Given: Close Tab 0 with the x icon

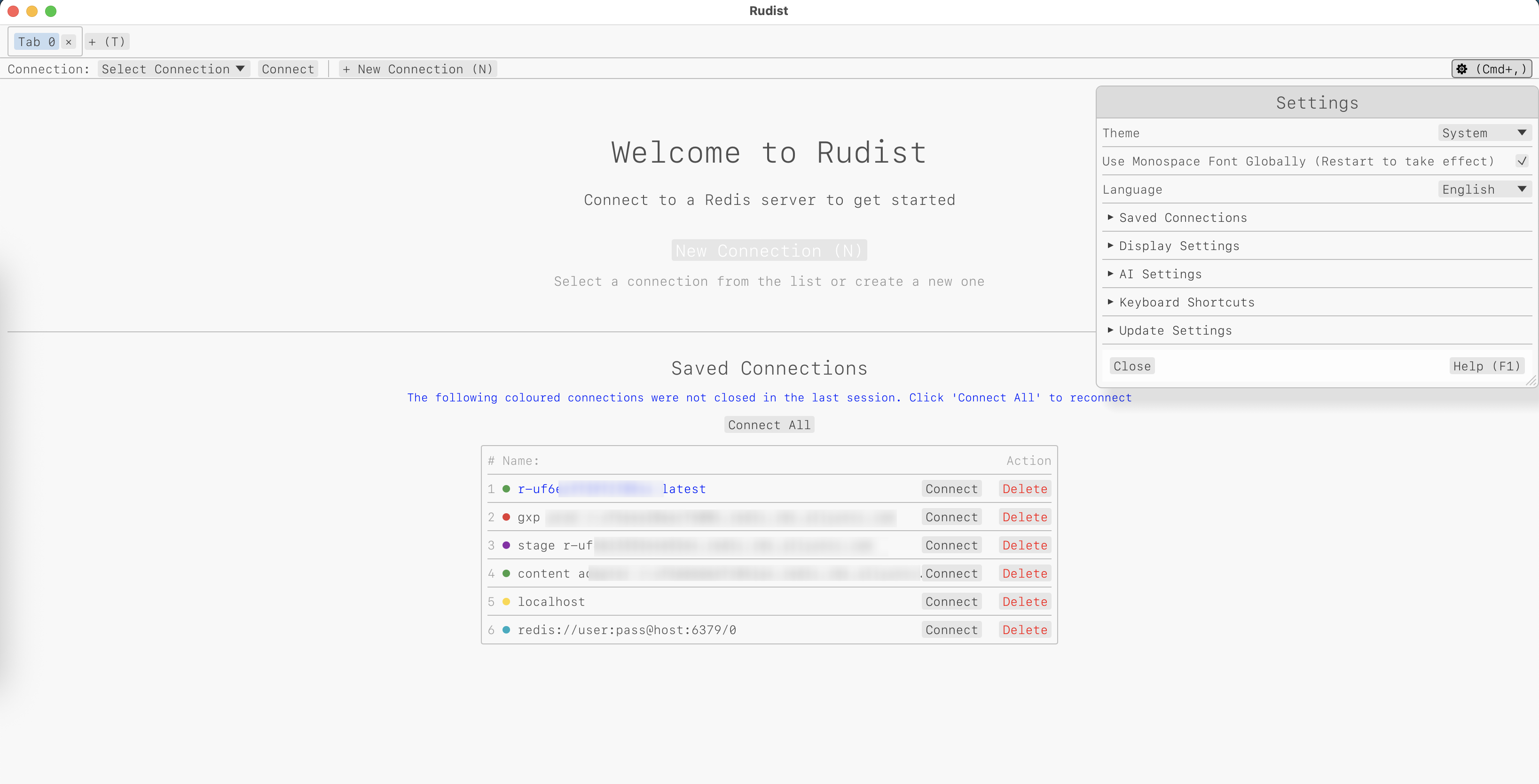Looking at the screenshot, I should (x=69, y=42).
